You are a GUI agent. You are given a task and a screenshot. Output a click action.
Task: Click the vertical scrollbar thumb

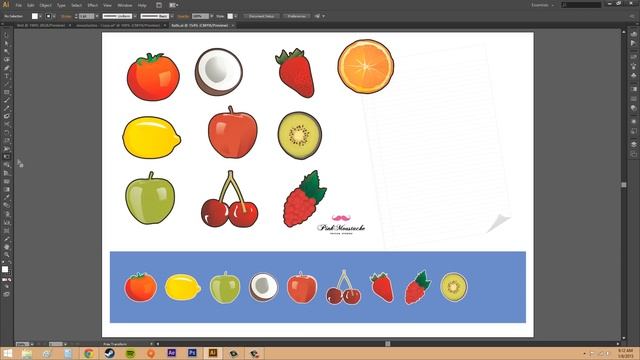[x=624, y=184]
